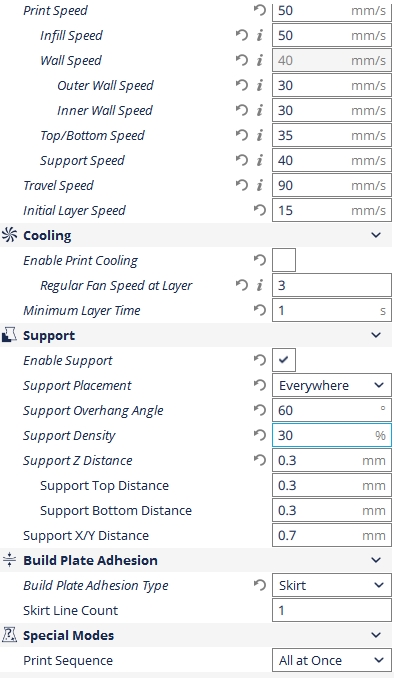394x689 pixels.
Task: Reset Travel Speed to default
Action: [242, 185]
